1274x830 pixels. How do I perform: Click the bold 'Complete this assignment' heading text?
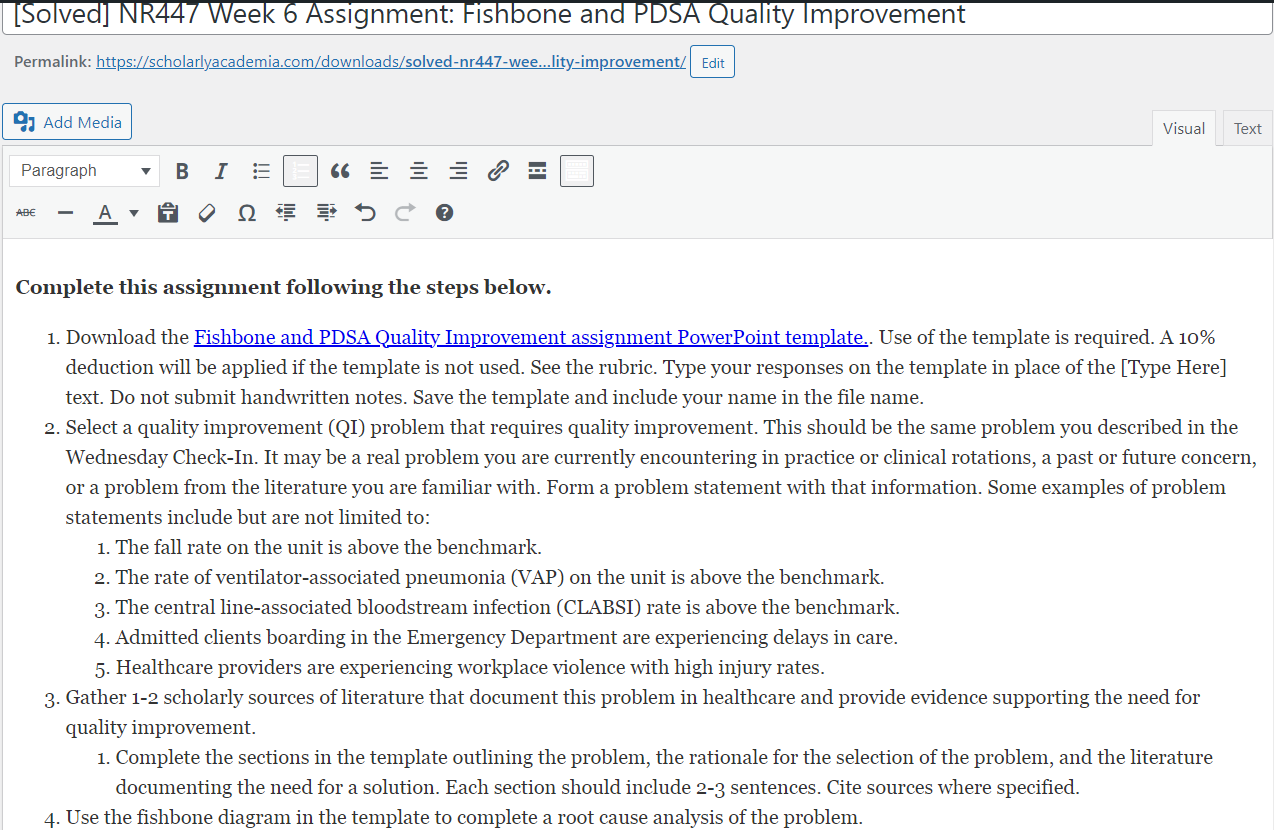pyautogui.click(x=283, y=288)
